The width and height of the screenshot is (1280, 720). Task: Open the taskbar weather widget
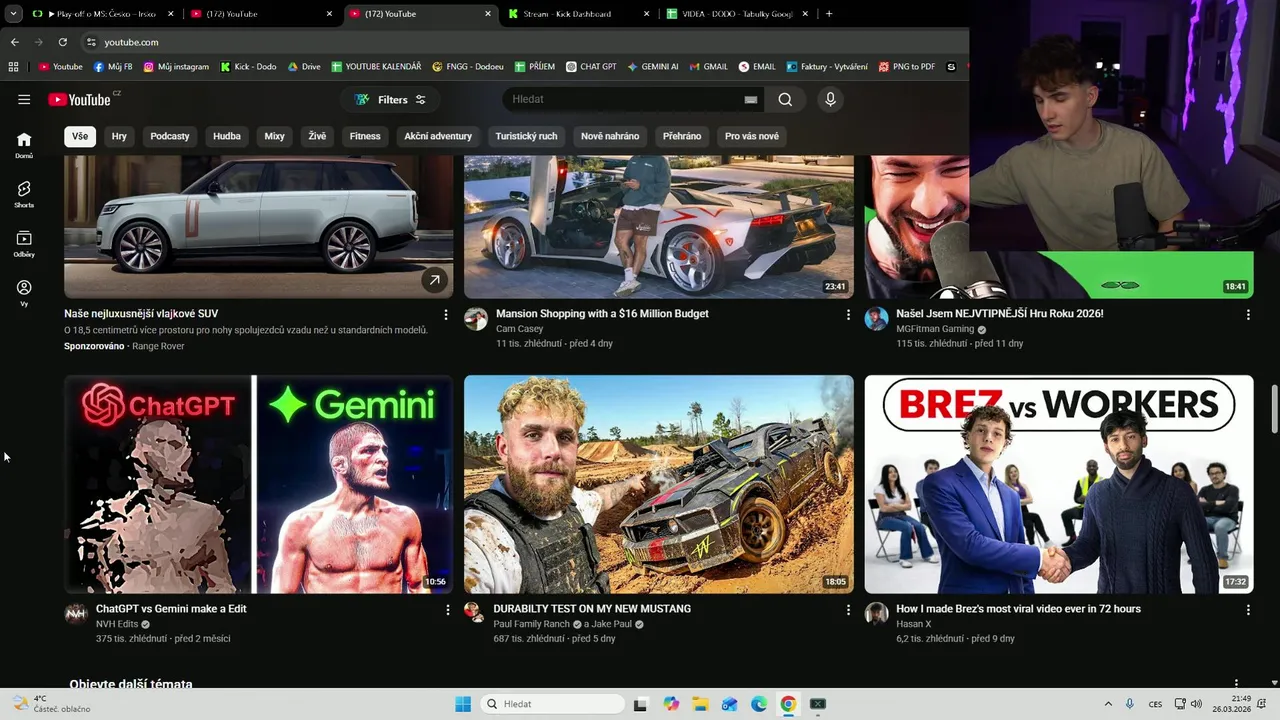tap(50, 704)
